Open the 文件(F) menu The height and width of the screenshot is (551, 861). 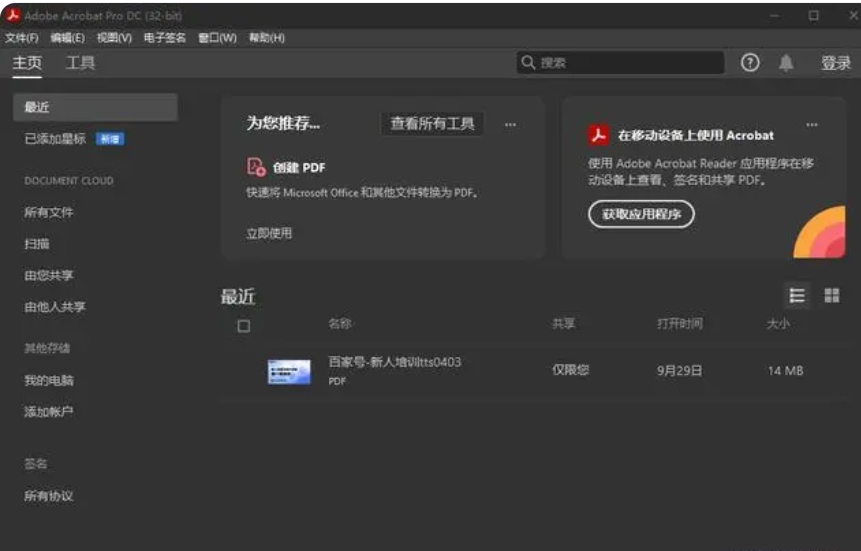click(x=22, y=38)
